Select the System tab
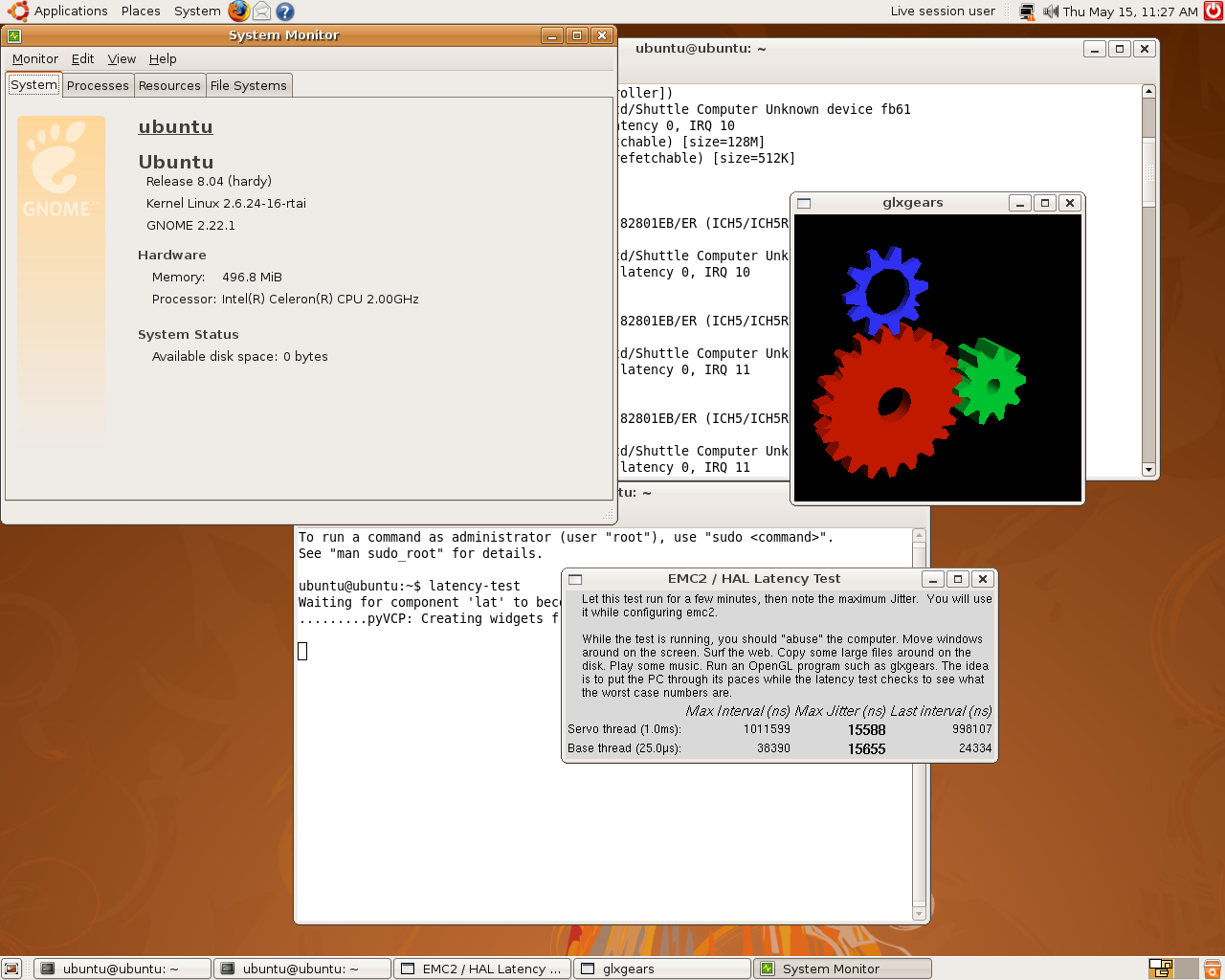Screen dimensions: 1225x980 (34, 85)
